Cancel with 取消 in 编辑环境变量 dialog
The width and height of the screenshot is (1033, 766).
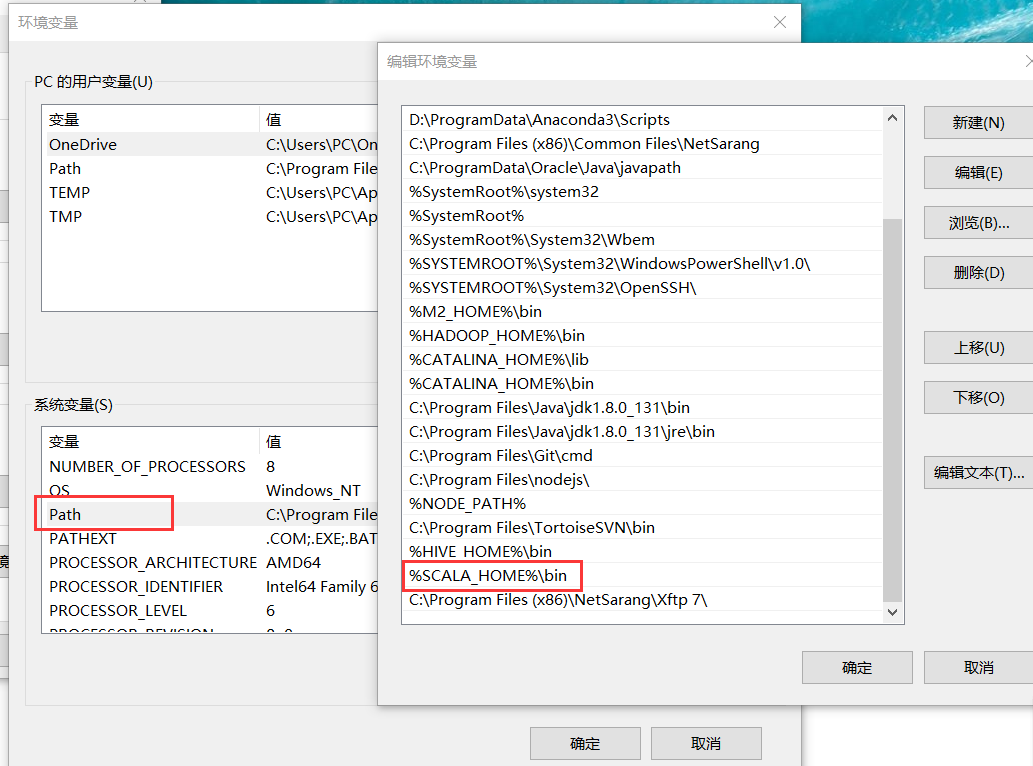tap(978, 668)
